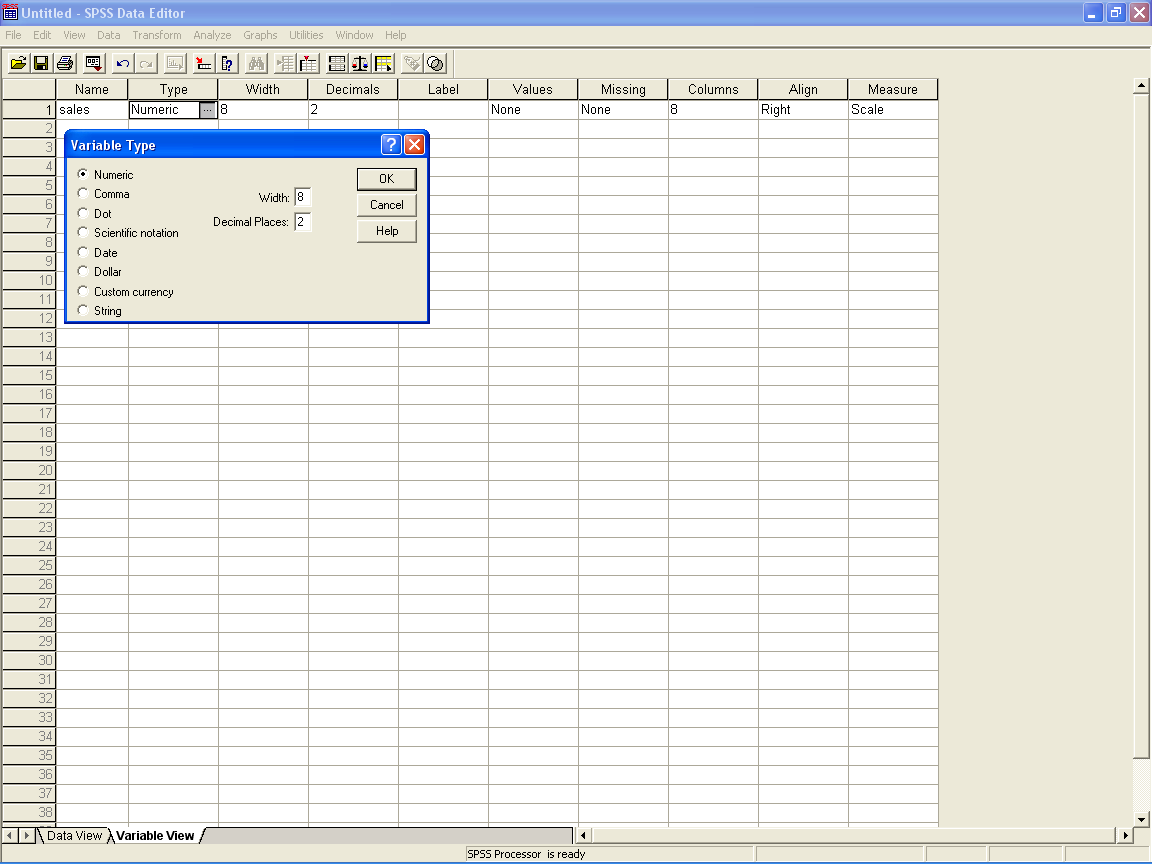Click the Insert Variable toolbar icon
This screenshot has width=1152, height=864.
coord(309,64)
